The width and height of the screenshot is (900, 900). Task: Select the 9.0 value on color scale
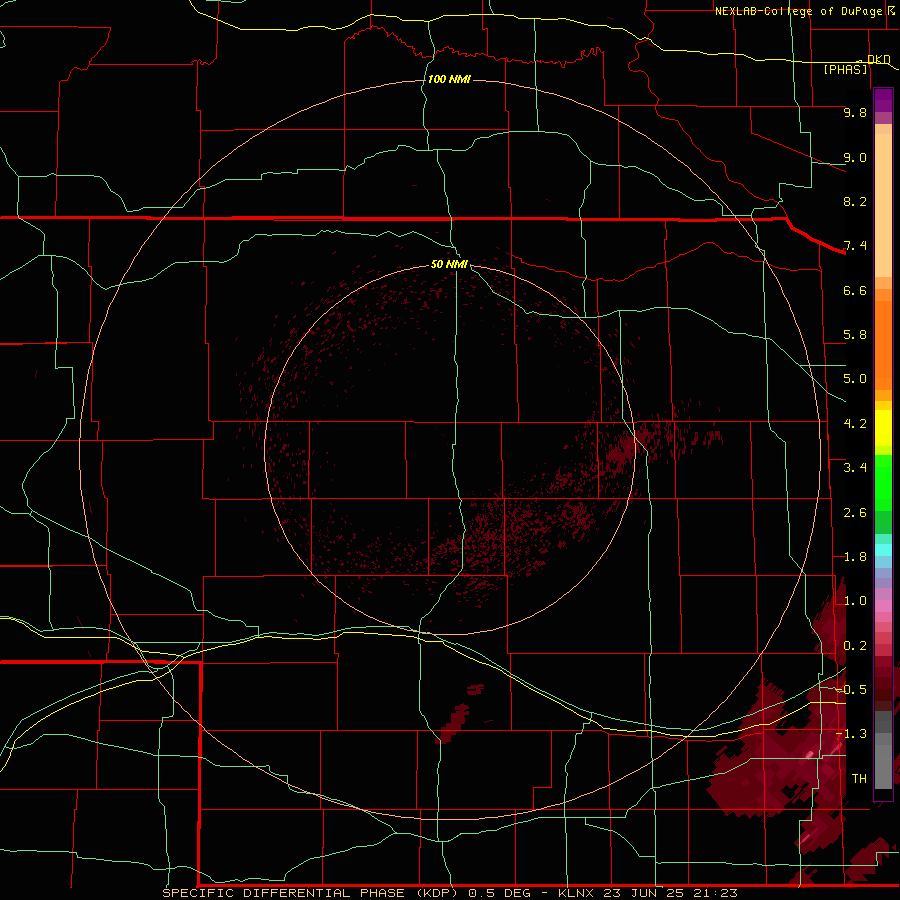point(855,157)
